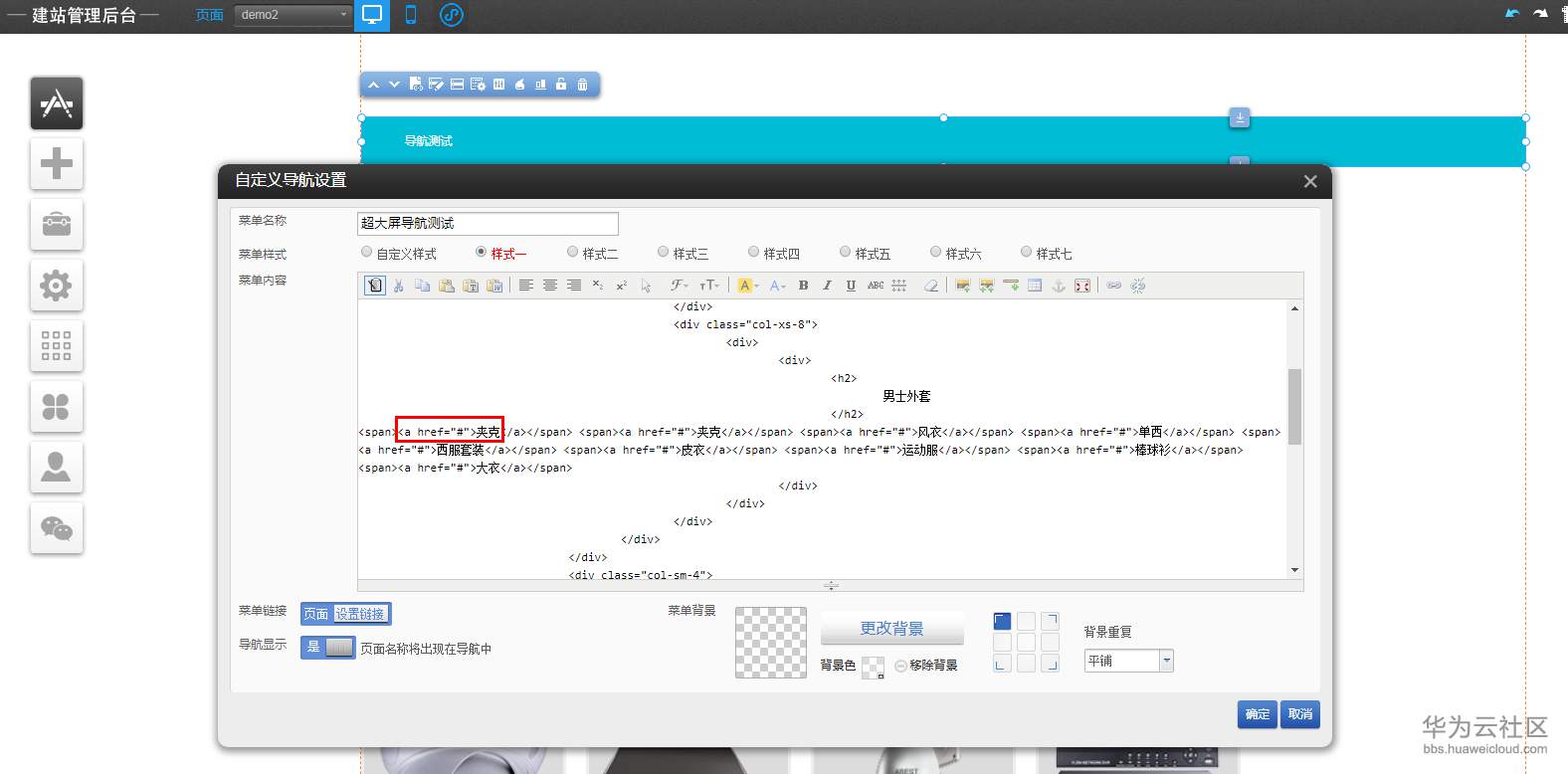The height and width of the screenshot is (774, 1568).
Task: Apply bold formatting in editor
Action: tap(803, 286)
